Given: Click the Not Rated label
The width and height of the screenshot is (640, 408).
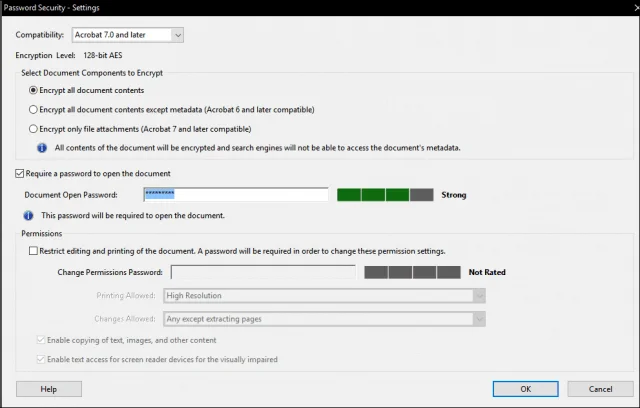Looking at the screenshot, I should click(487, 272).
